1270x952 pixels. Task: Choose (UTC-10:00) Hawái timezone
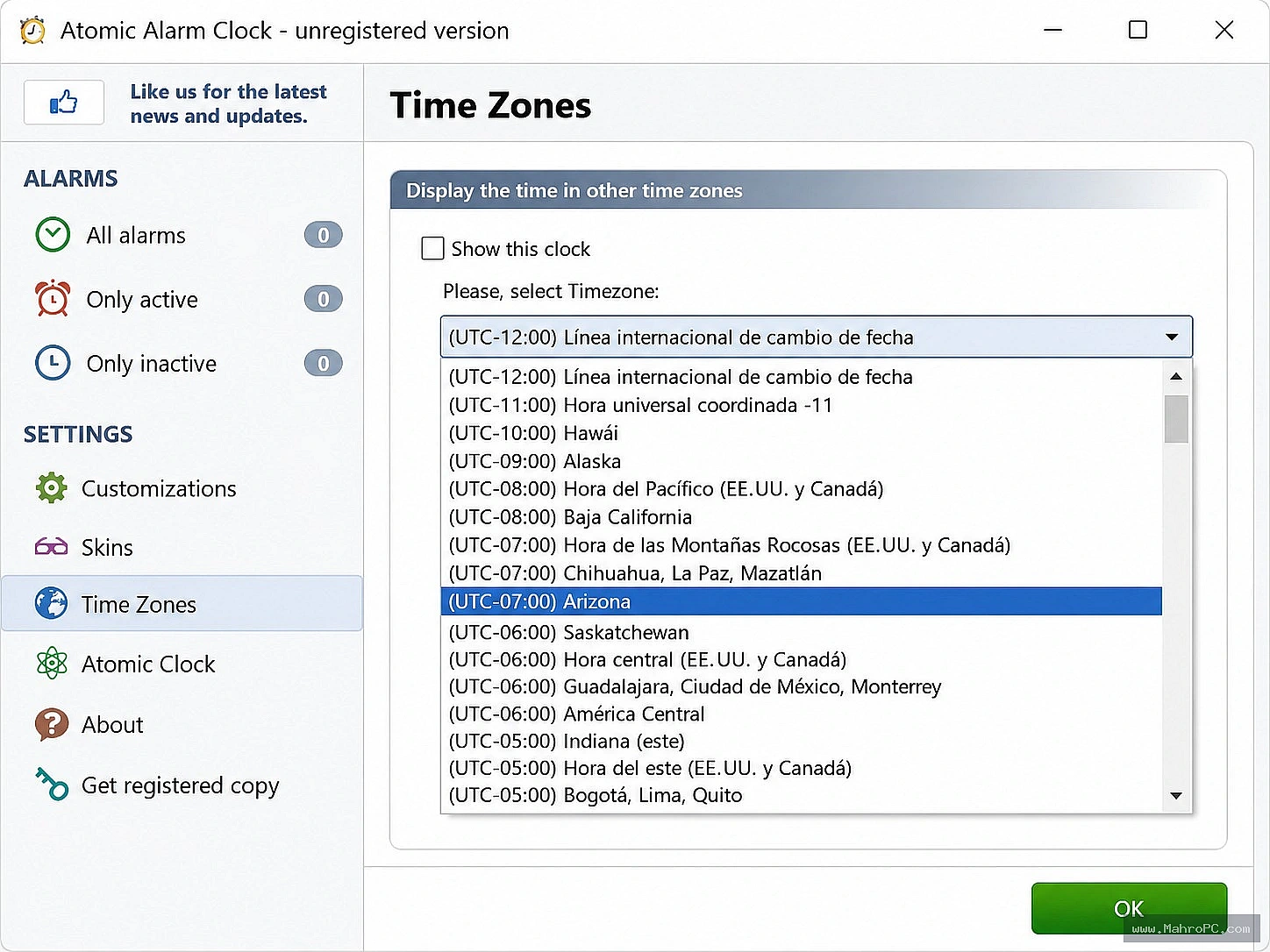801,433
